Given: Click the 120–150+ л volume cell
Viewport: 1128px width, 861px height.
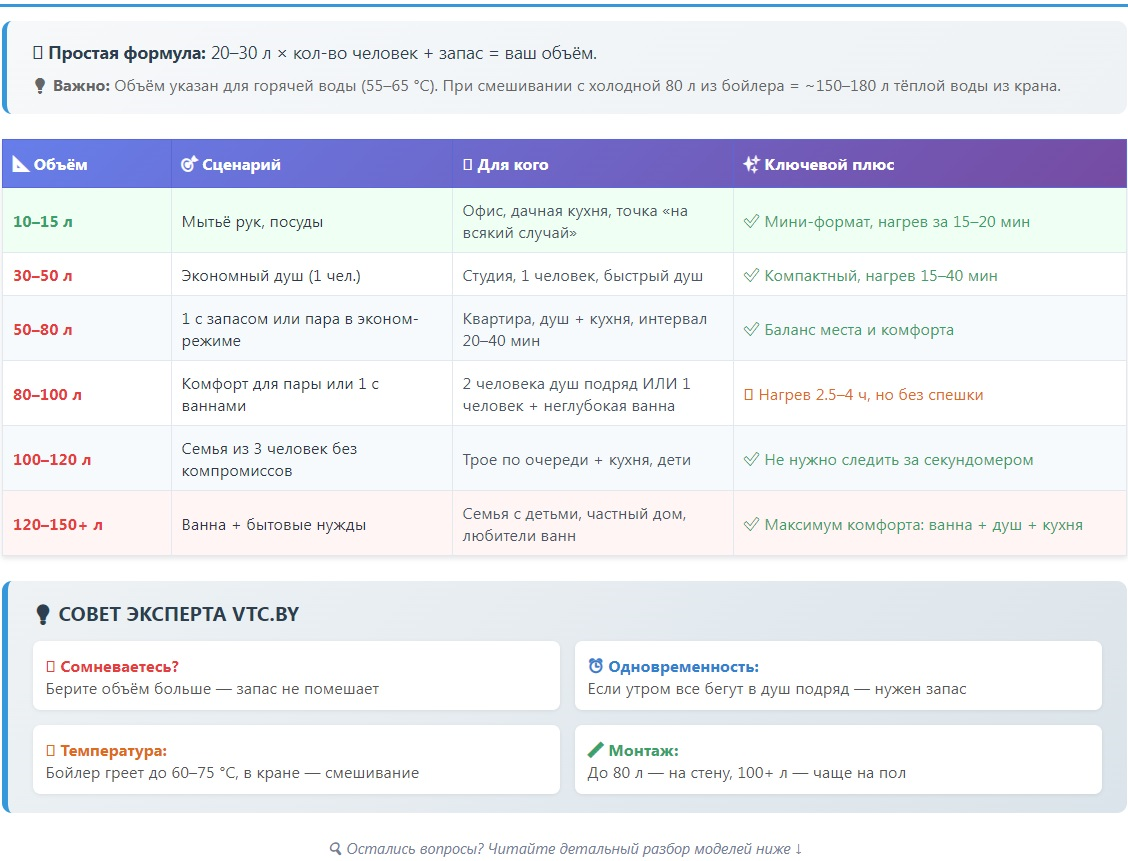Looking at the screenshot, I should click(58, 525).
